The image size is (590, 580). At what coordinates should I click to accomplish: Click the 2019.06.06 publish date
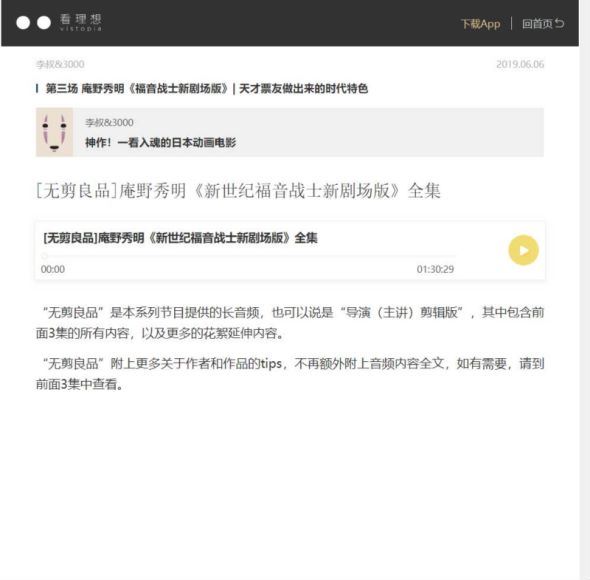tap(520, 64)
